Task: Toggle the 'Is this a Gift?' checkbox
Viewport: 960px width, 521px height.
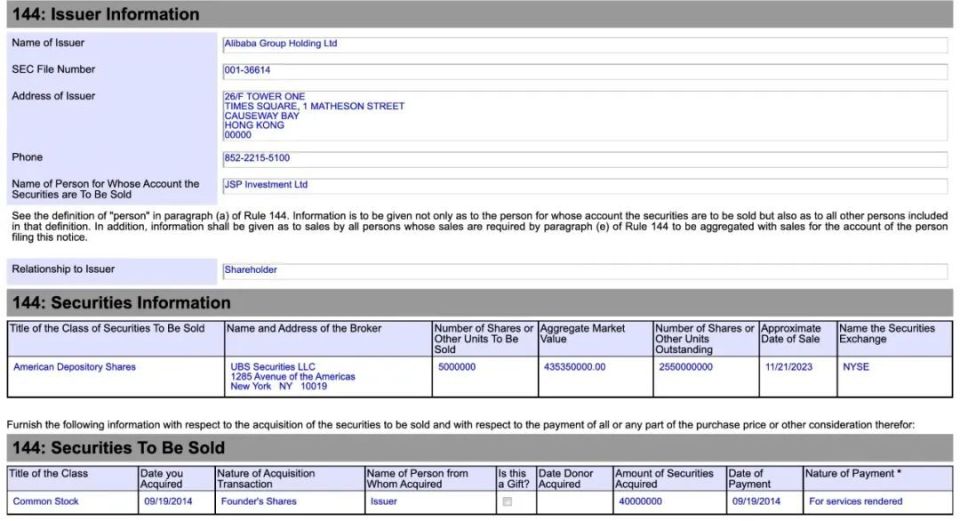Action: [x=507, y=501]
